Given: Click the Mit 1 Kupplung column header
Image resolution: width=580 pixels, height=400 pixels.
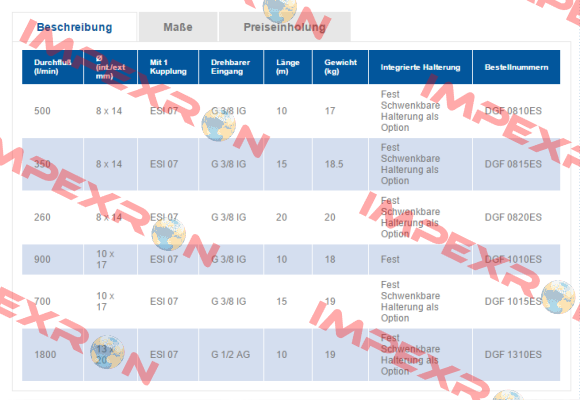Looking at the screenshot, I should coord(168,67).
